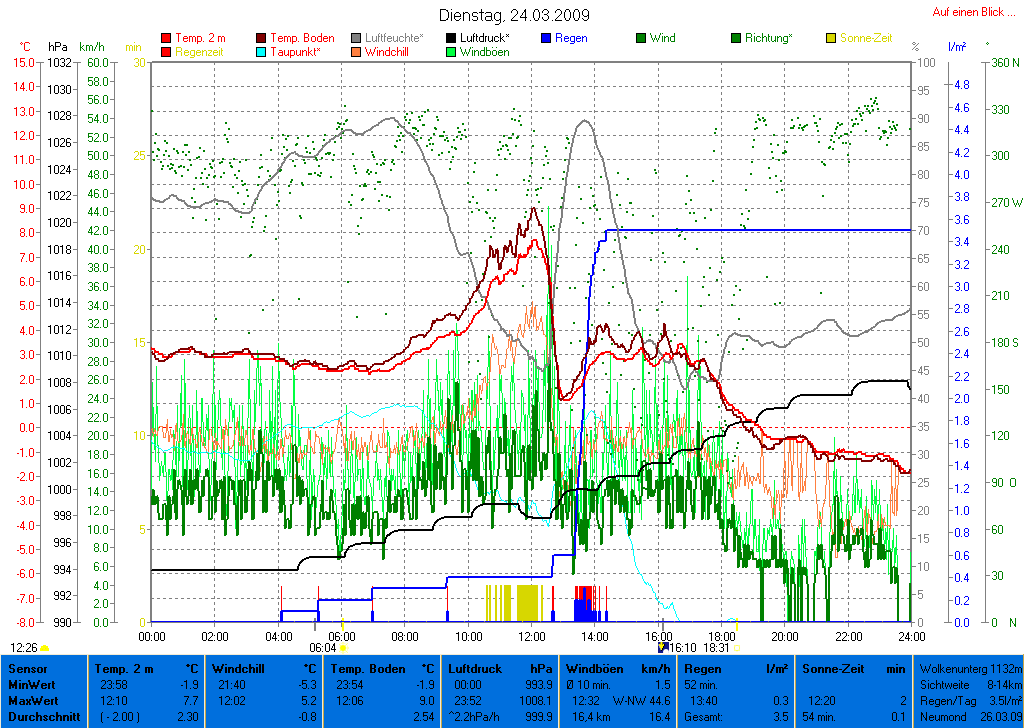
Task: Click the sunrise sun icon at 06:04
Action: point(343,648)
